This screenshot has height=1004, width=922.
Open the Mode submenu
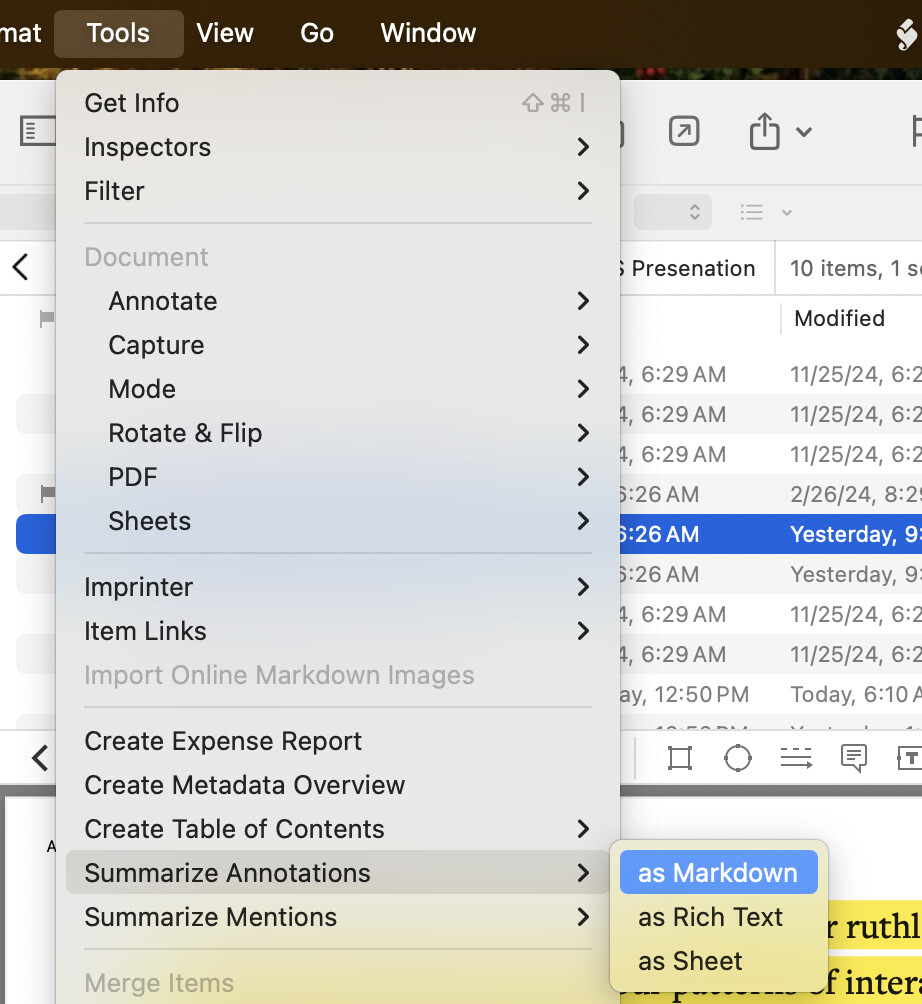(337, 389)
